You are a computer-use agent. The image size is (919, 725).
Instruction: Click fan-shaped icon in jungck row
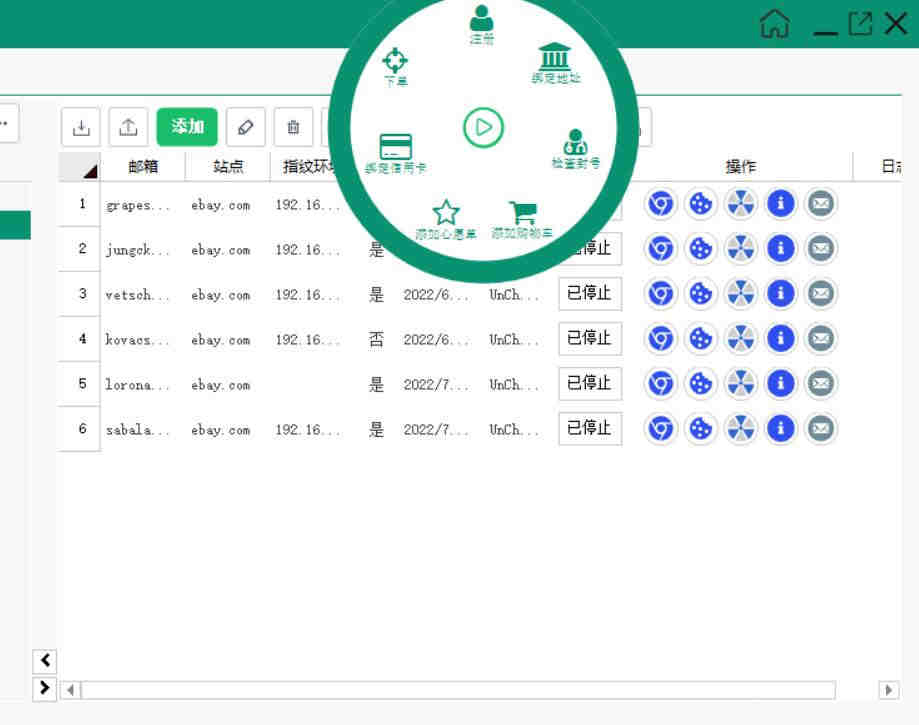tap(741, 249)
